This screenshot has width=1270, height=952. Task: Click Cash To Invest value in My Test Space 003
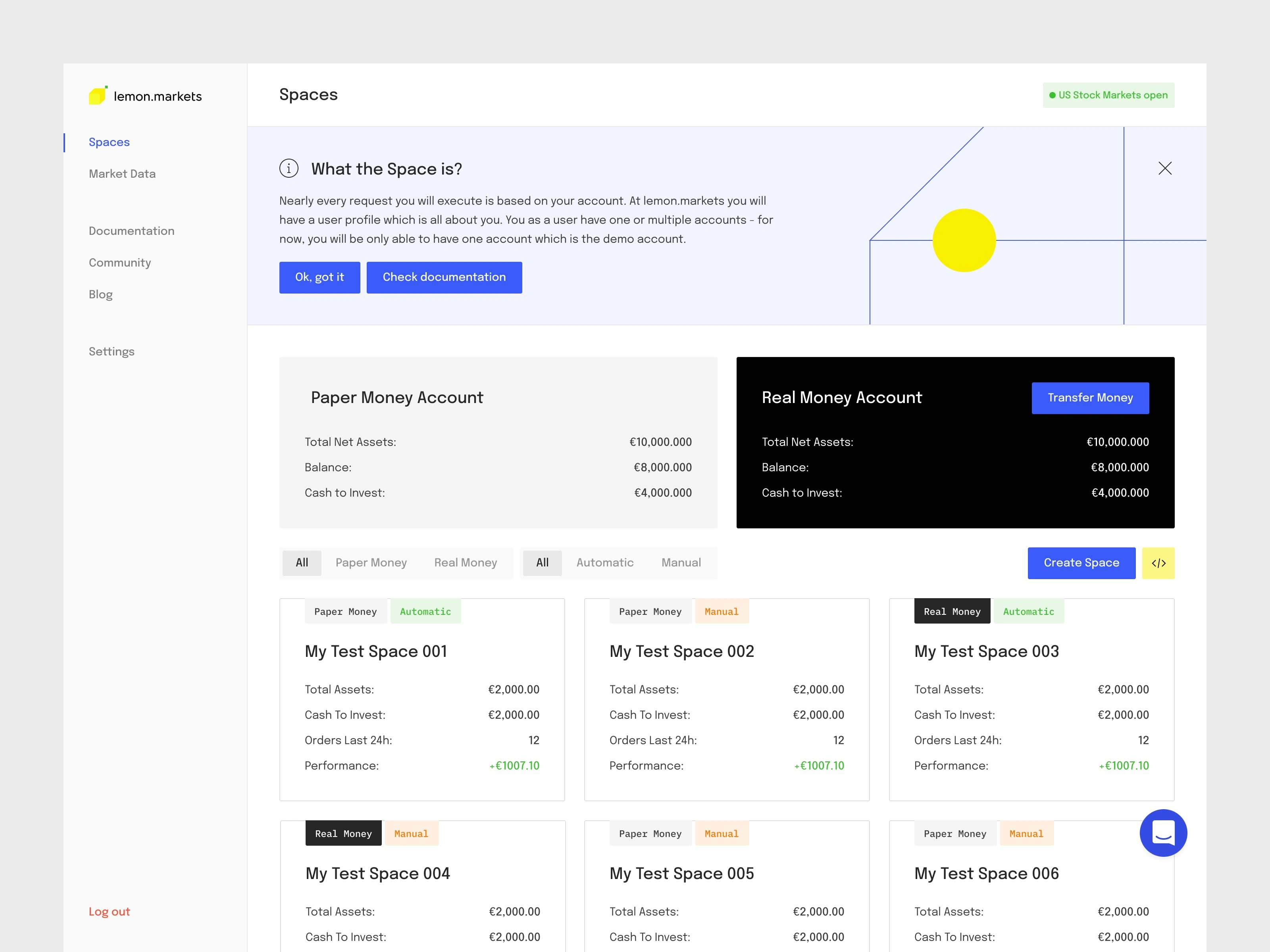(1124, 715)
